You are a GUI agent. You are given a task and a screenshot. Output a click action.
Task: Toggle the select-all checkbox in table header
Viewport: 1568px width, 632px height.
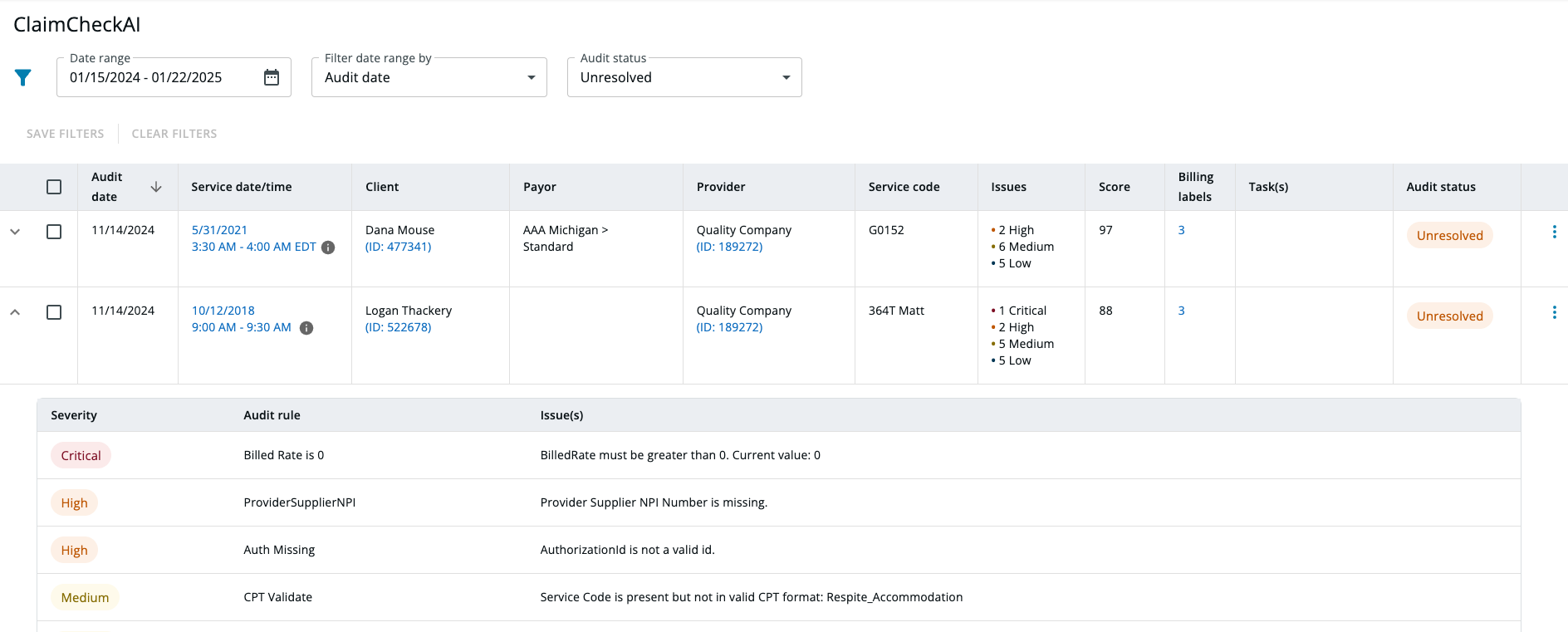click(54, 187)
